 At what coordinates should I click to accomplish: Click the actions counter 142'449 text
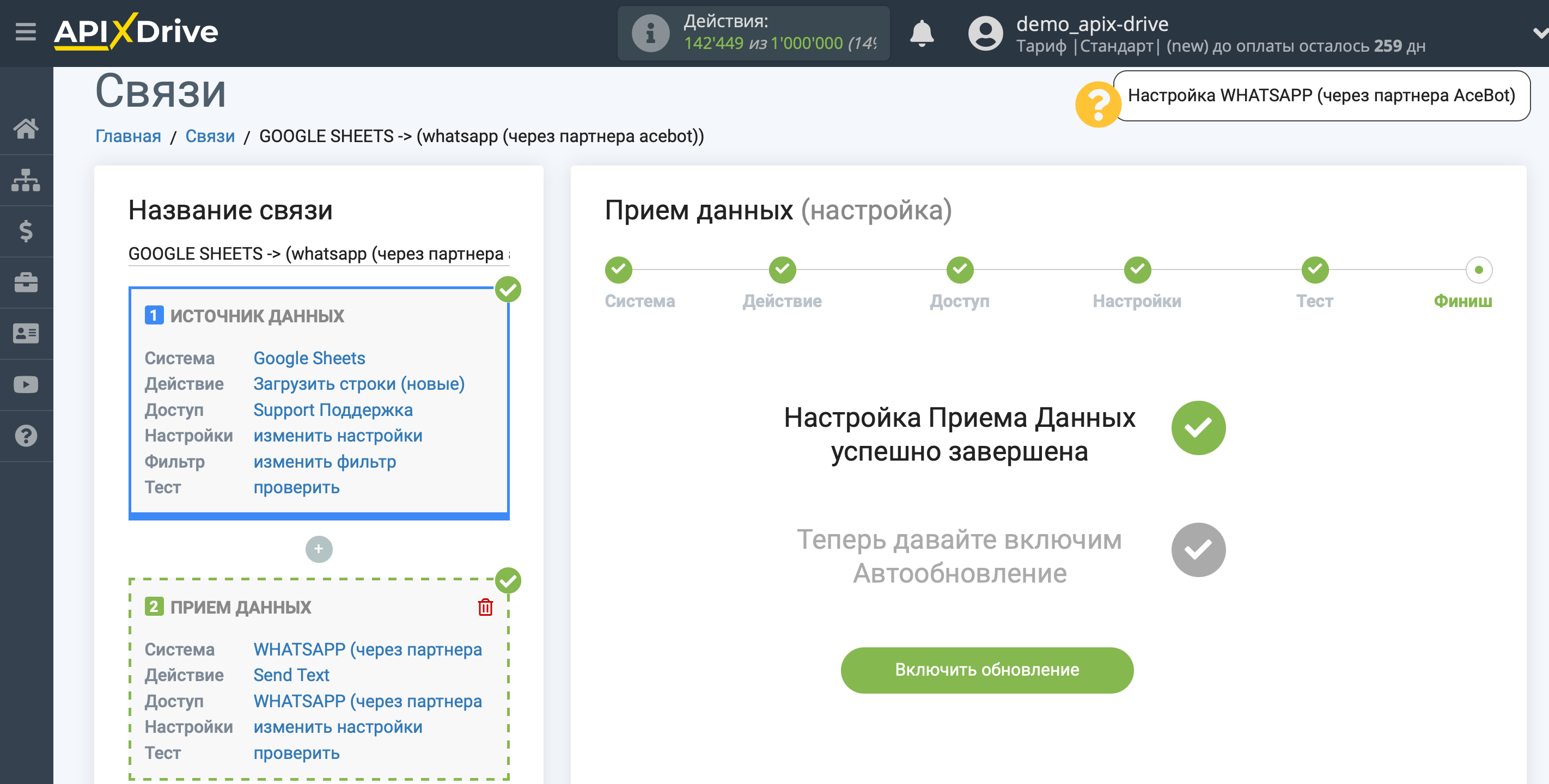pos(713,44)
